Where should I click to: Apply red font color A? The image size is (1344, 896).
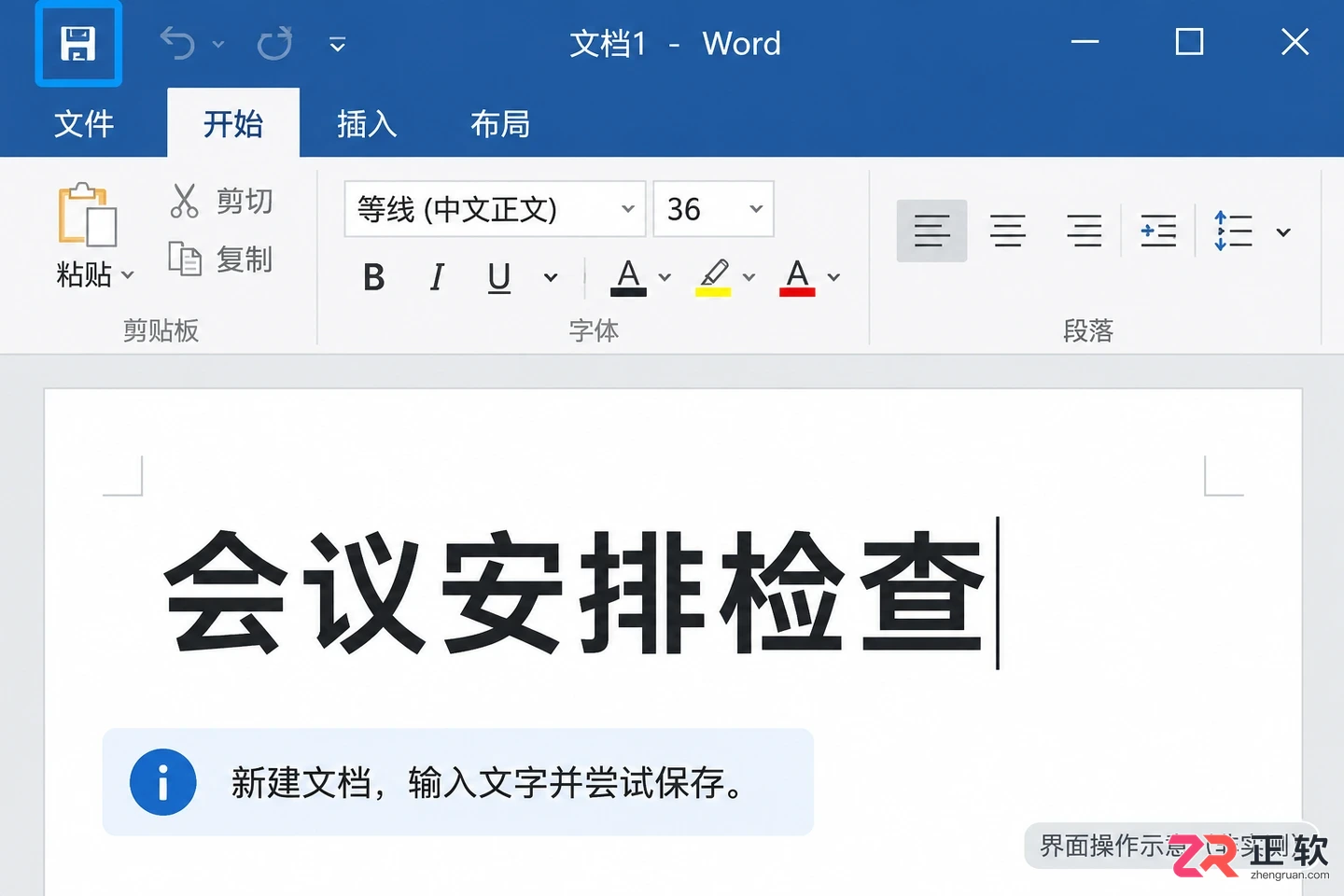(x=797, y=277)
